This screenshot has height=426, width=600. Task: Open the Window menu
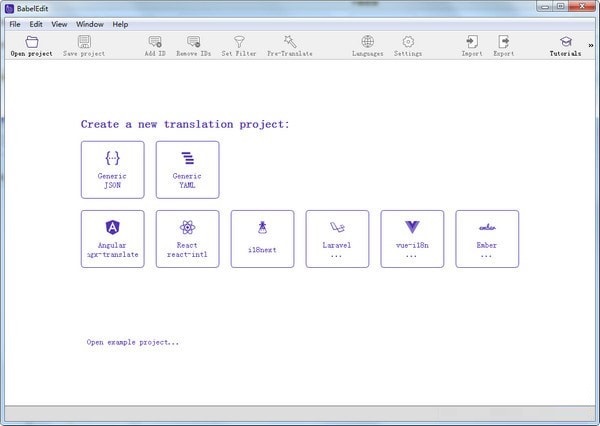click(89, 24)
